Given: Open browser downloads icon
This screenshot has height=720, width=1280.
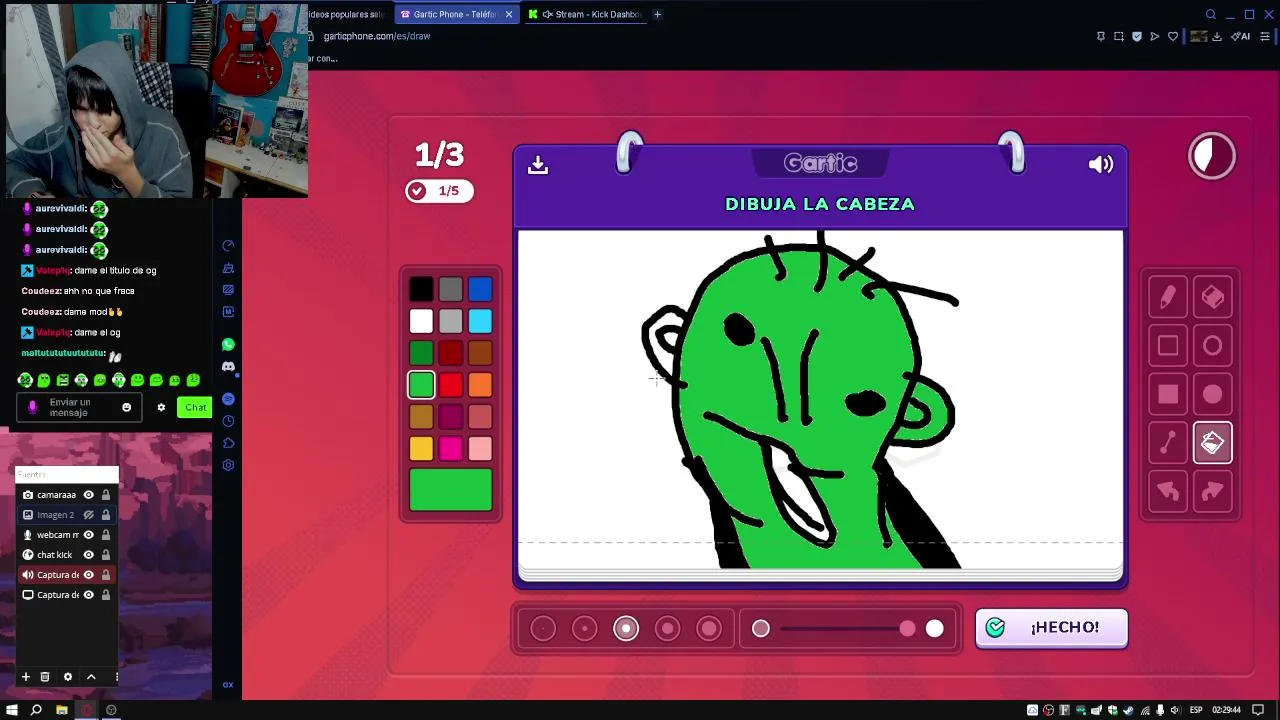Looking at the screenshot, I should tap(1217, 36).
